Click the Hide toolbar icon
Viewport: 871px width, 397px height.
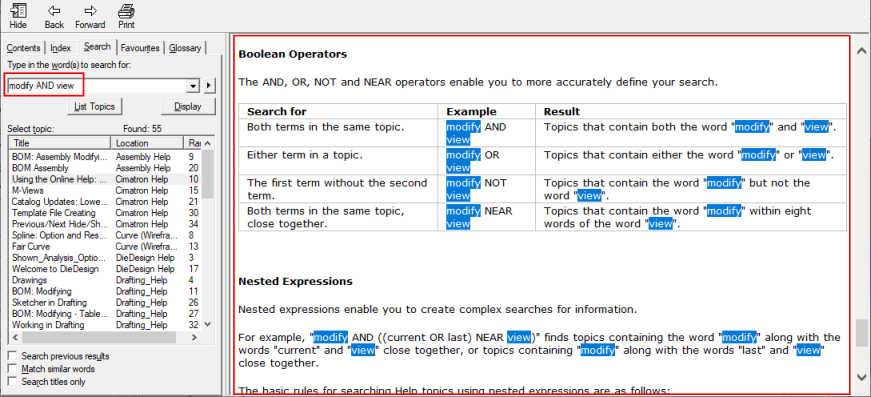[18, 16]
